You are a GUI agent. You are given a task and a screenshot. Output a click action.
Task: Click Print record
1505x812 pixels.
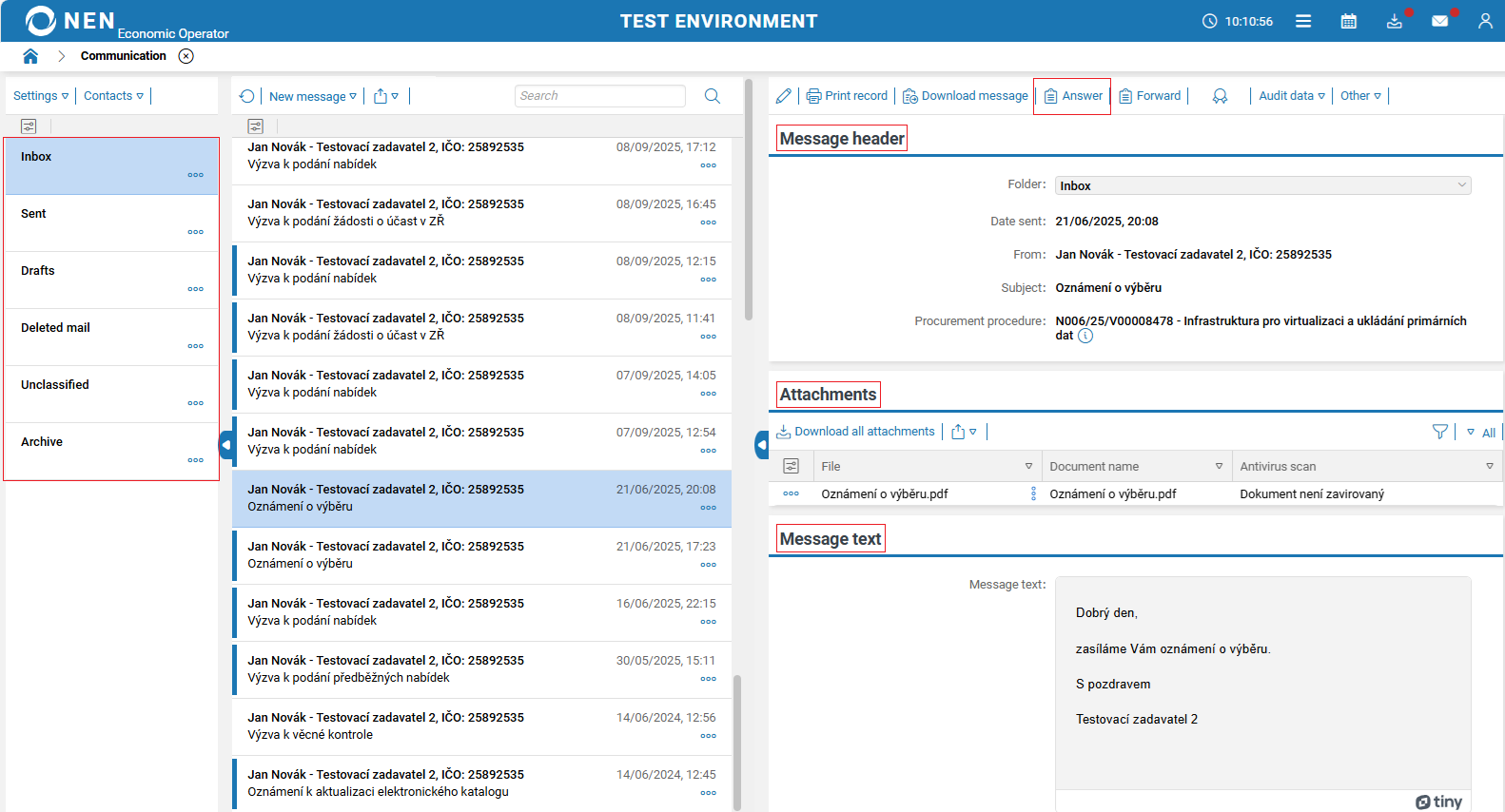click(x=847, y=96)
